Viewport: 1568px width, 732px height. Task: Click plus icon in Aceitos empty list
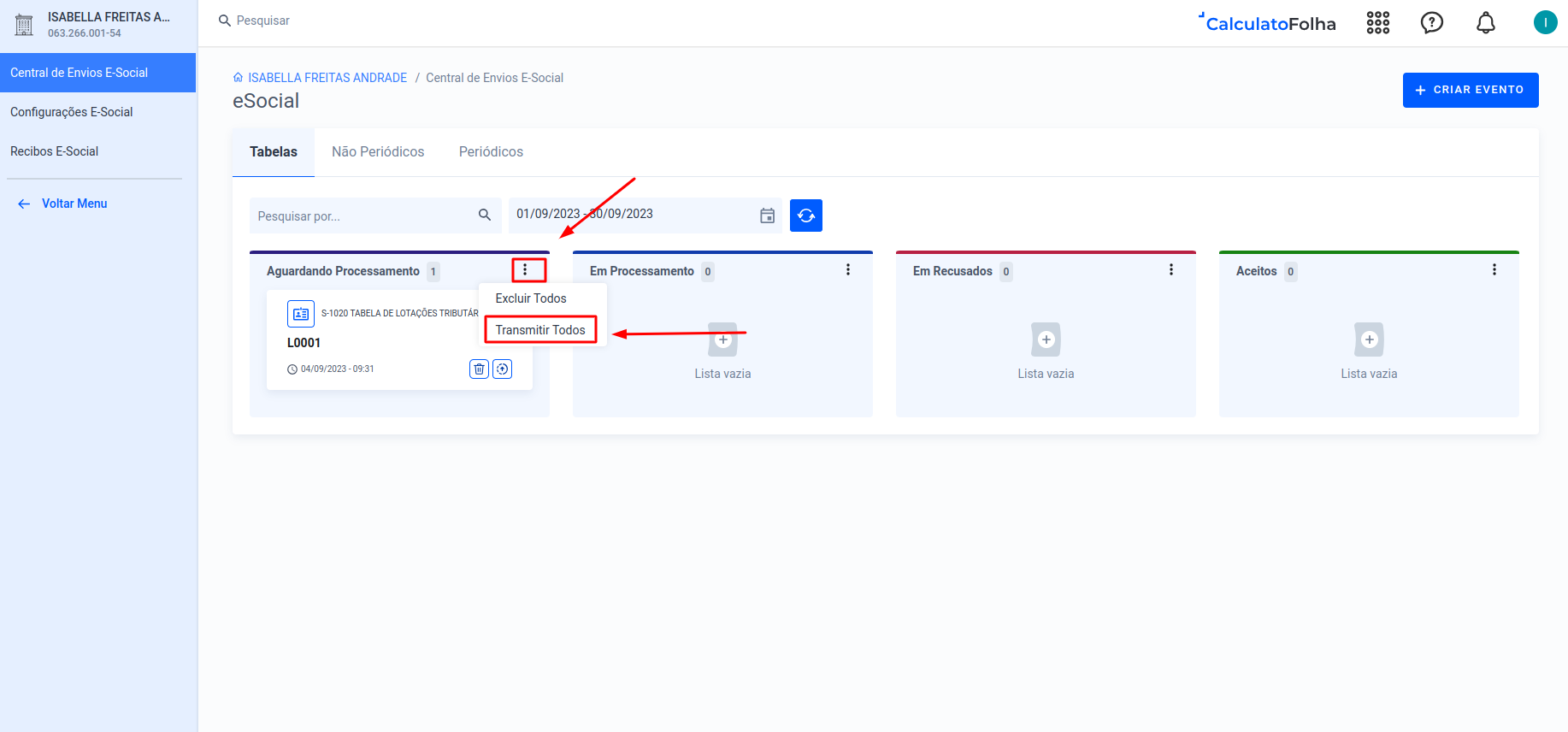[1369, 339]
